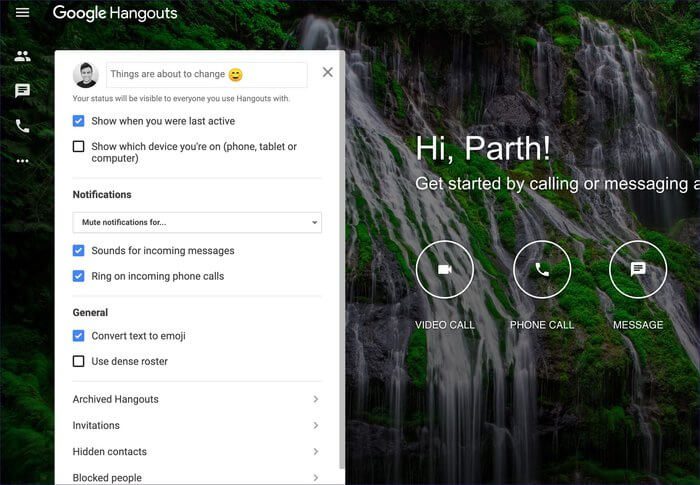Click the 'Hi, Parth!' greeting text
This screenshot has width=700, height=485.
click(x=483, y=148)
